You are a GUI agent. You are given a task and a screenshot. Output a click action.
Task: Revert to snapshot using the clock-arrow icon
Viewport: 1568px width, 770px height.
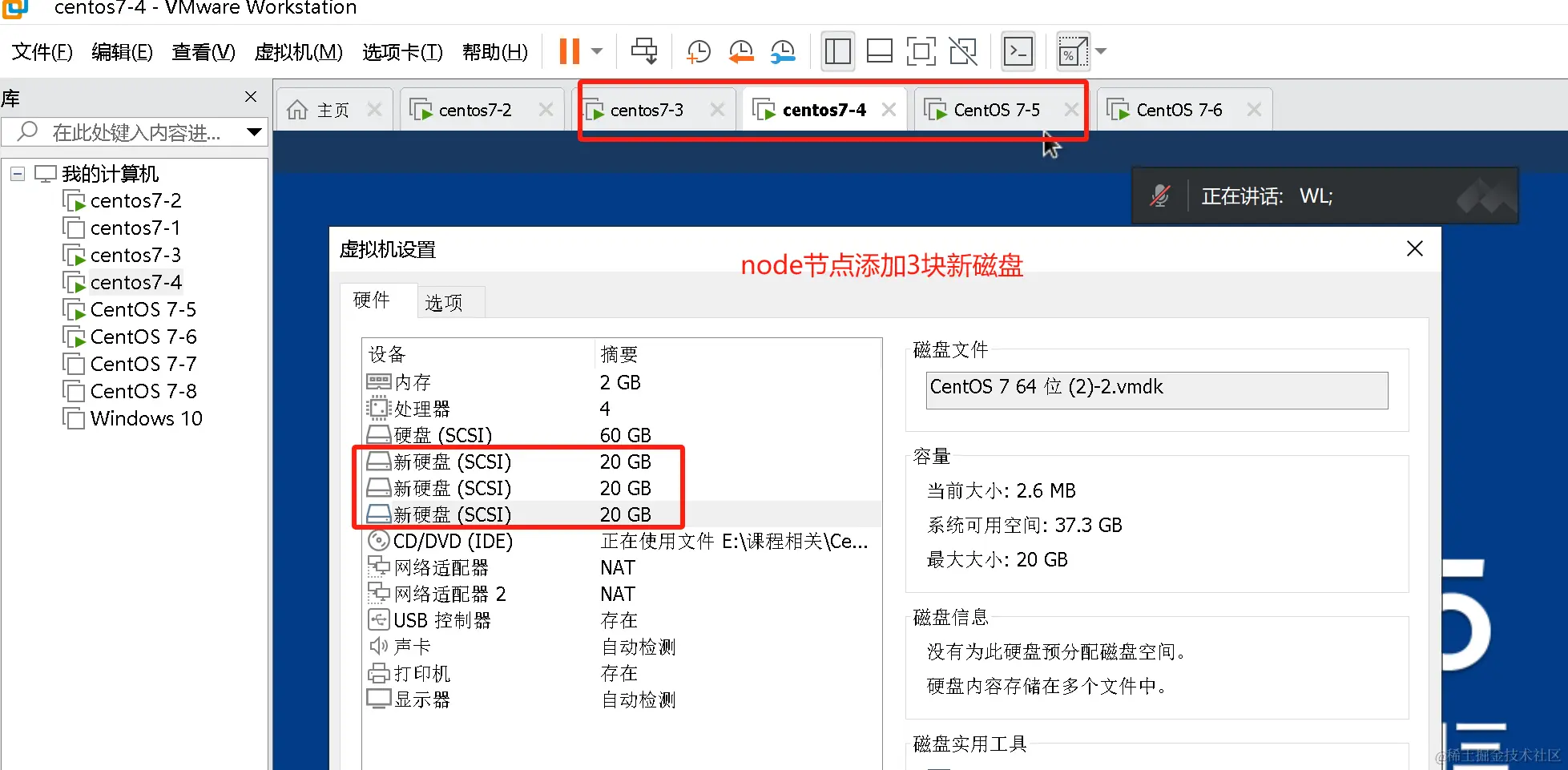tap(741, 51)
